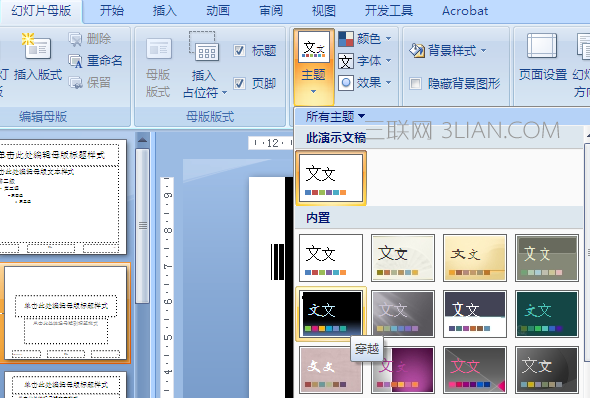Viewport: 590px width, 398px height.
Task: Open the 效果 effects menu
Action: click(x=365, y=83)
